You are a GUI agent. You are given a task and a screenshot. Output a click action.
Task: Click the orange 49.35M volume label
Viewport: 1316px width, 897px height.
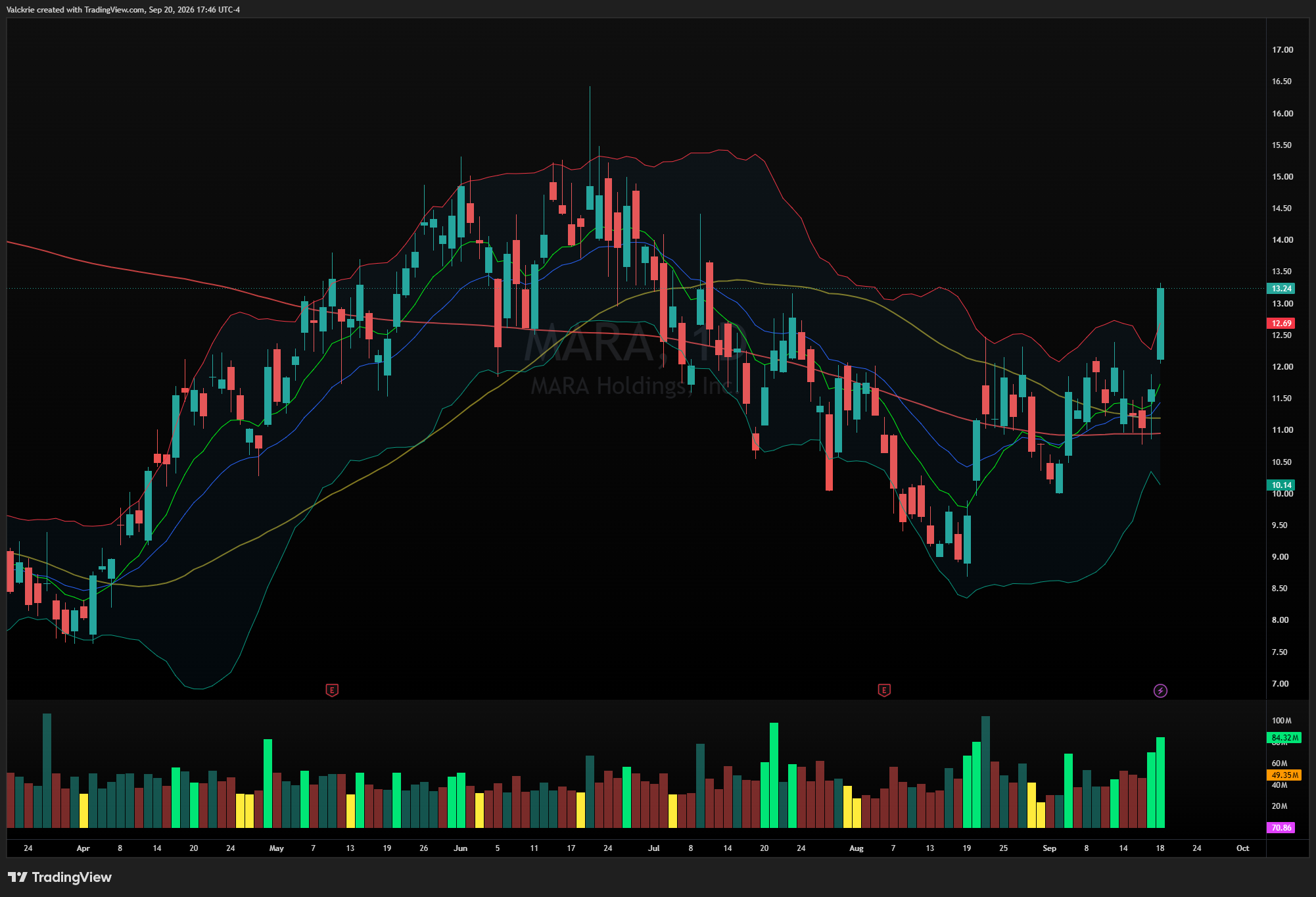(x=1284, y=775)
